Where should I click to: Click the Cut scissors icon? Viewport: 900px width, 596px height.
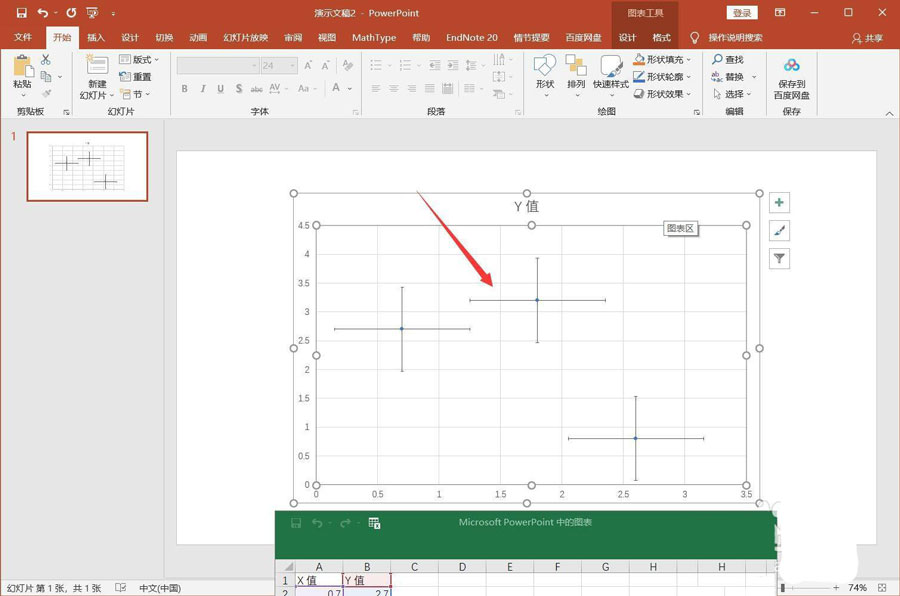(x=46, y=60)
